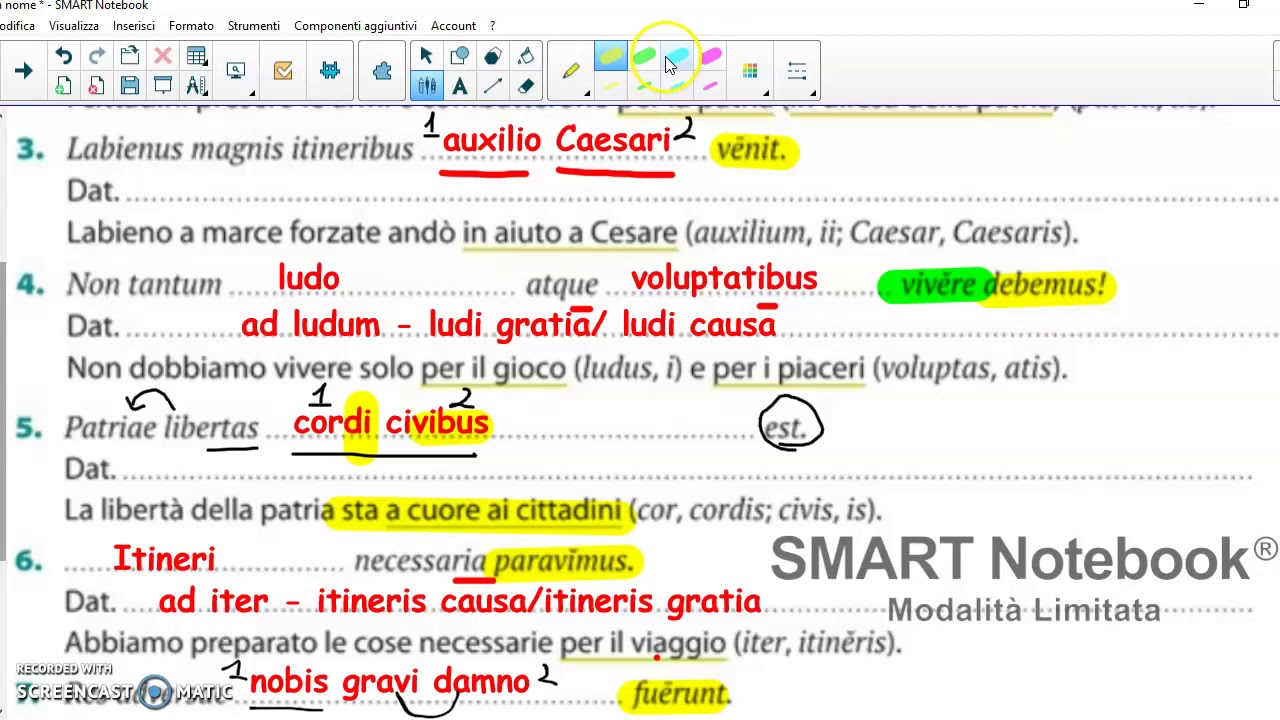Viewport: 1280px width, 720px height.
Task: Select the Pens tool
Action: coord(427,86)
